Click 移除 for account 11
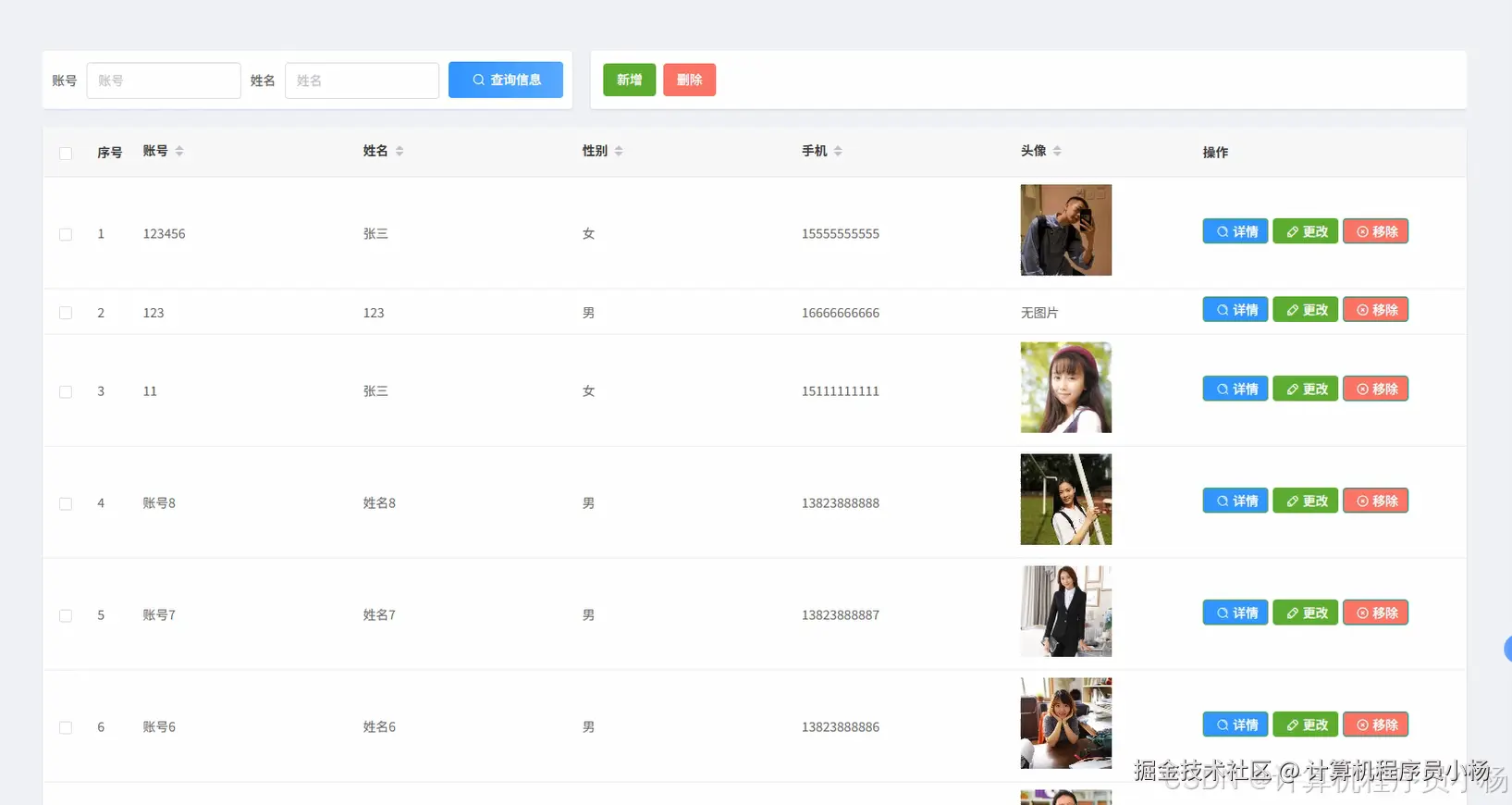This screenshot has height=805, width=1512. tap(1376, 389)
